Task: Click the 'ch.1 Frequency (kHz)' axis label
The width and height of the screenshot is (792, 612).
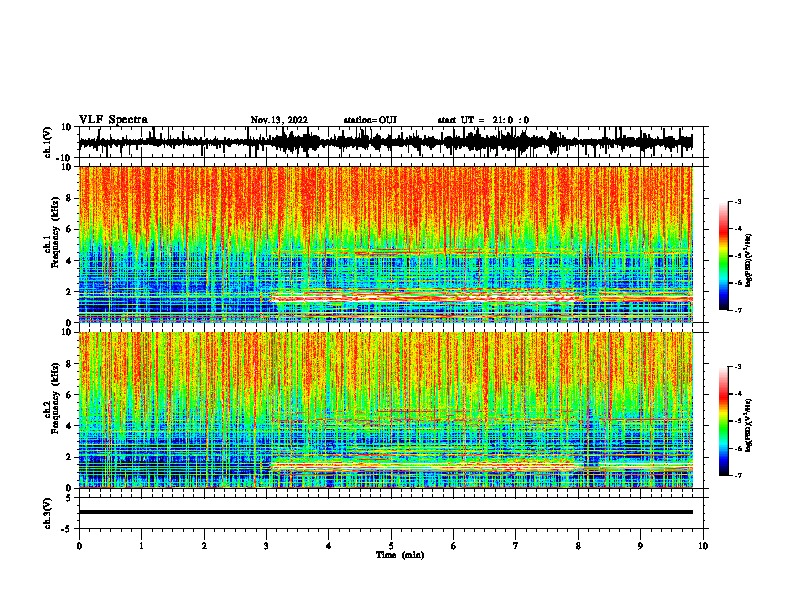Action: 52,233
